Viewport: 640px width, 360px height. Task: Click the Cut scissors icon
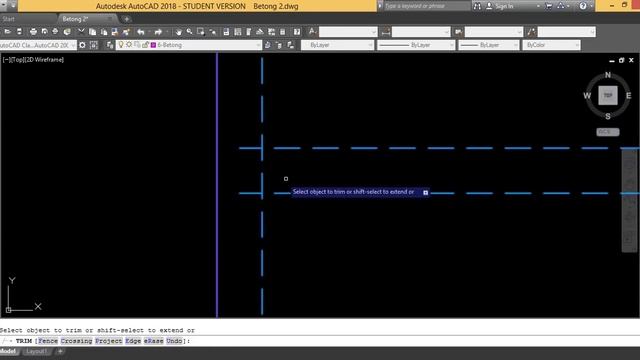coord(81,32)
